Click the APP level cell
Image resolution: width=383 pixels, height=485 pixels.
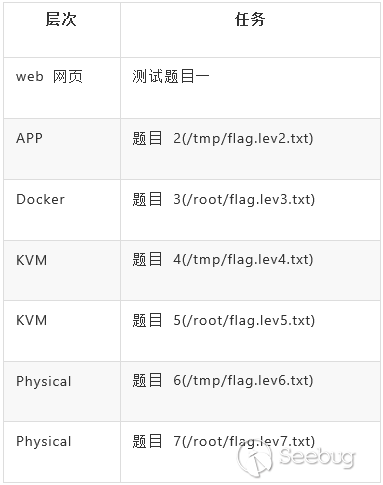62,149
